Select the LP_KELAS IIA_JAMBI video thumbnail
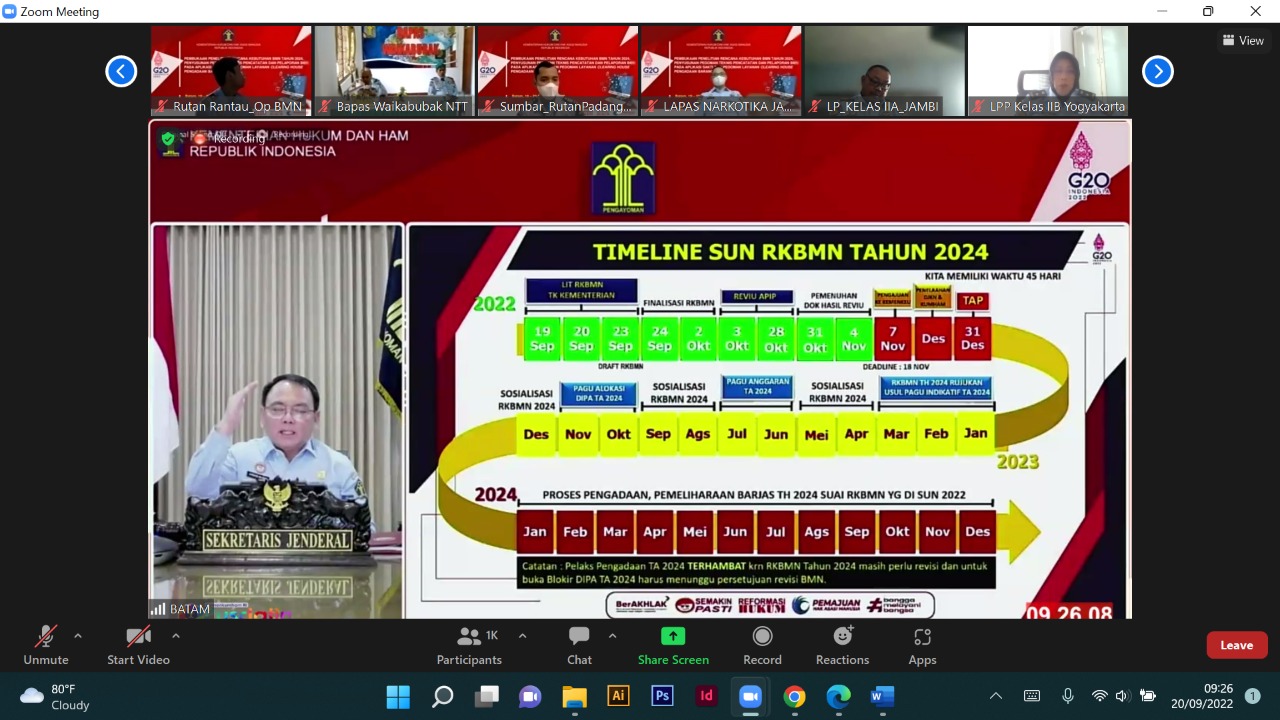 [x=884, y=71]
